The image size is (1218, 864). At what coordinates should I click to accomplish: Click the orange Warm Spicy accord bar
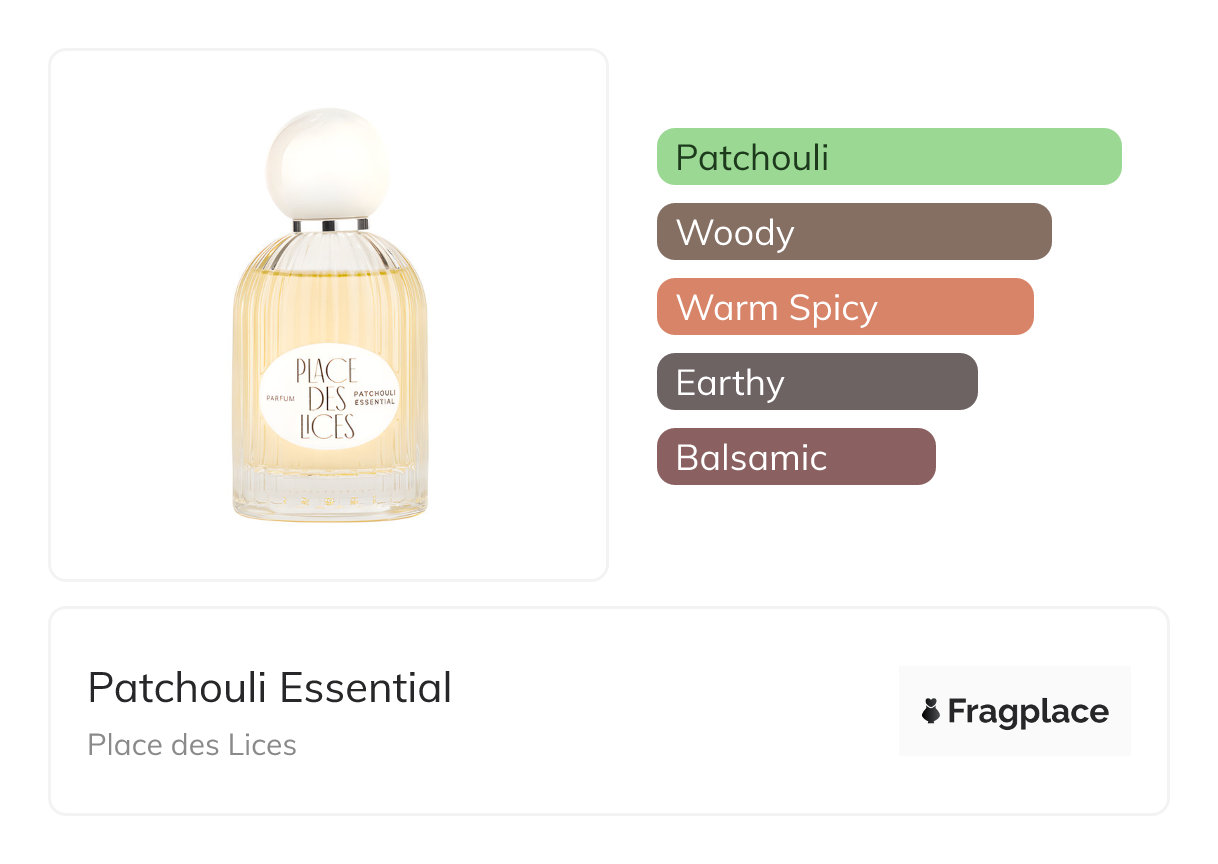point(844,307)
